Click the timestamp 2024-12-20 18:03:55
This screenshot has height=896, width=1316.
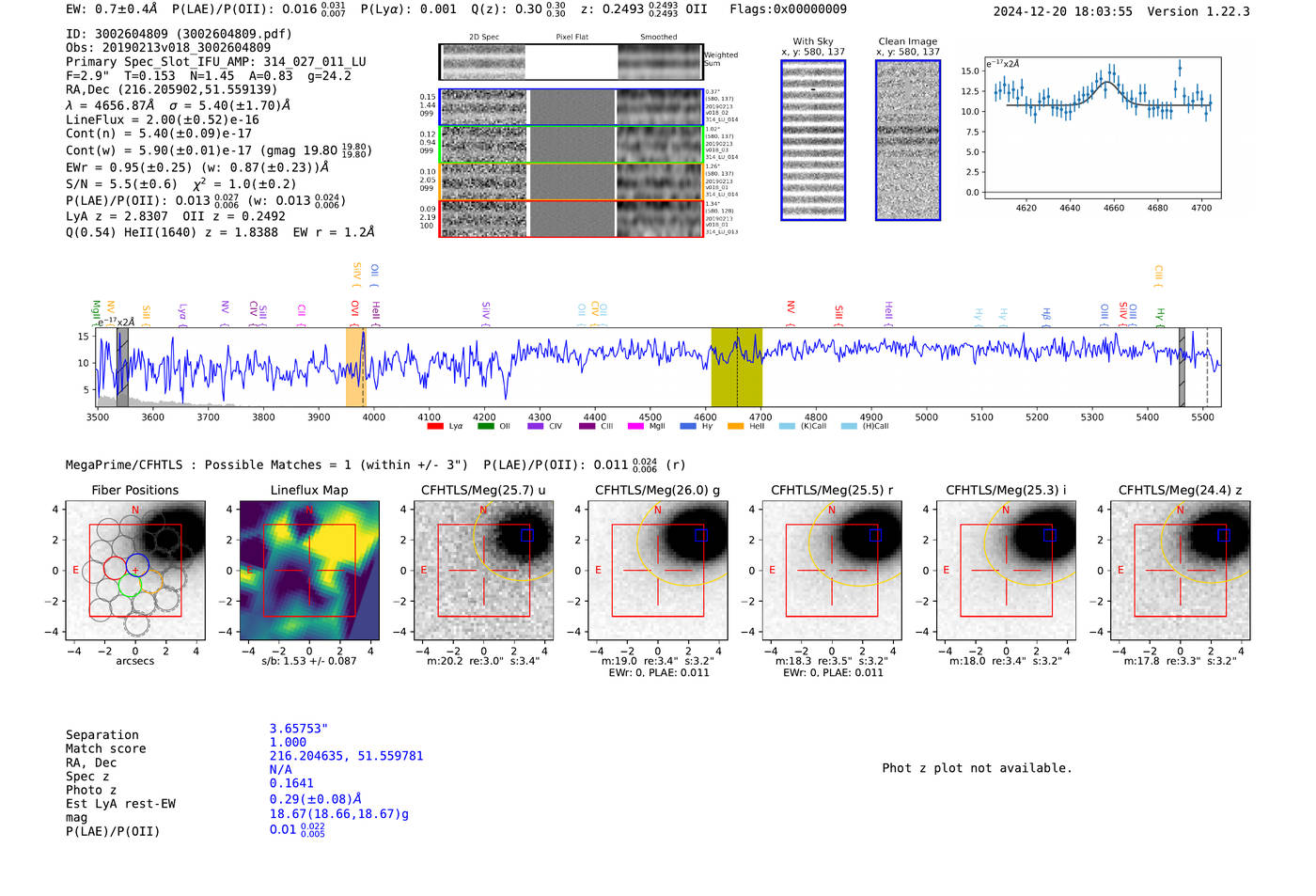[1063, 11]
